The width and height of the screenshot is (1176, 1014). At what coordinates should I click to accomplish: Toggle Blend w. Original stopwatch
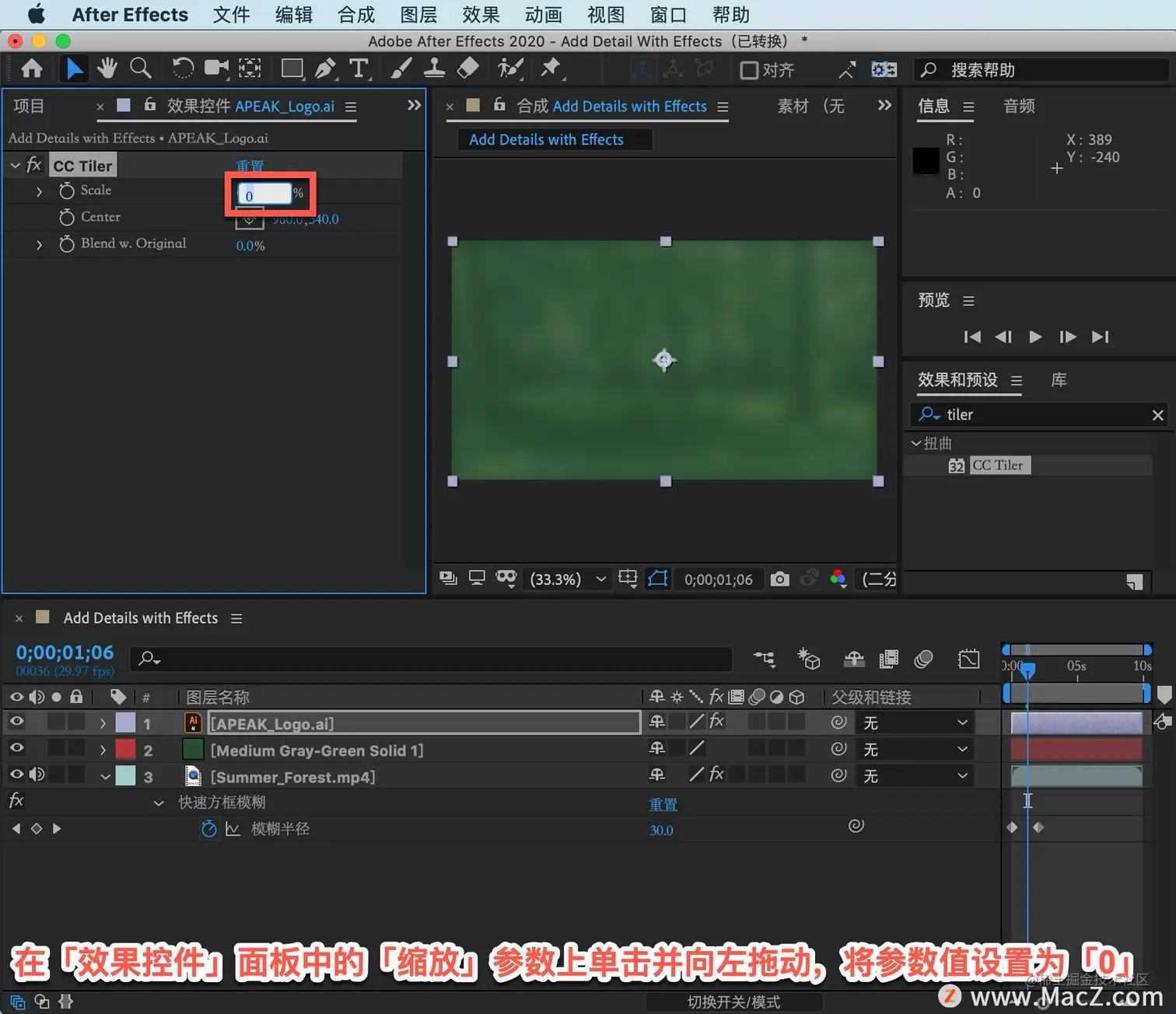[67, 243]
